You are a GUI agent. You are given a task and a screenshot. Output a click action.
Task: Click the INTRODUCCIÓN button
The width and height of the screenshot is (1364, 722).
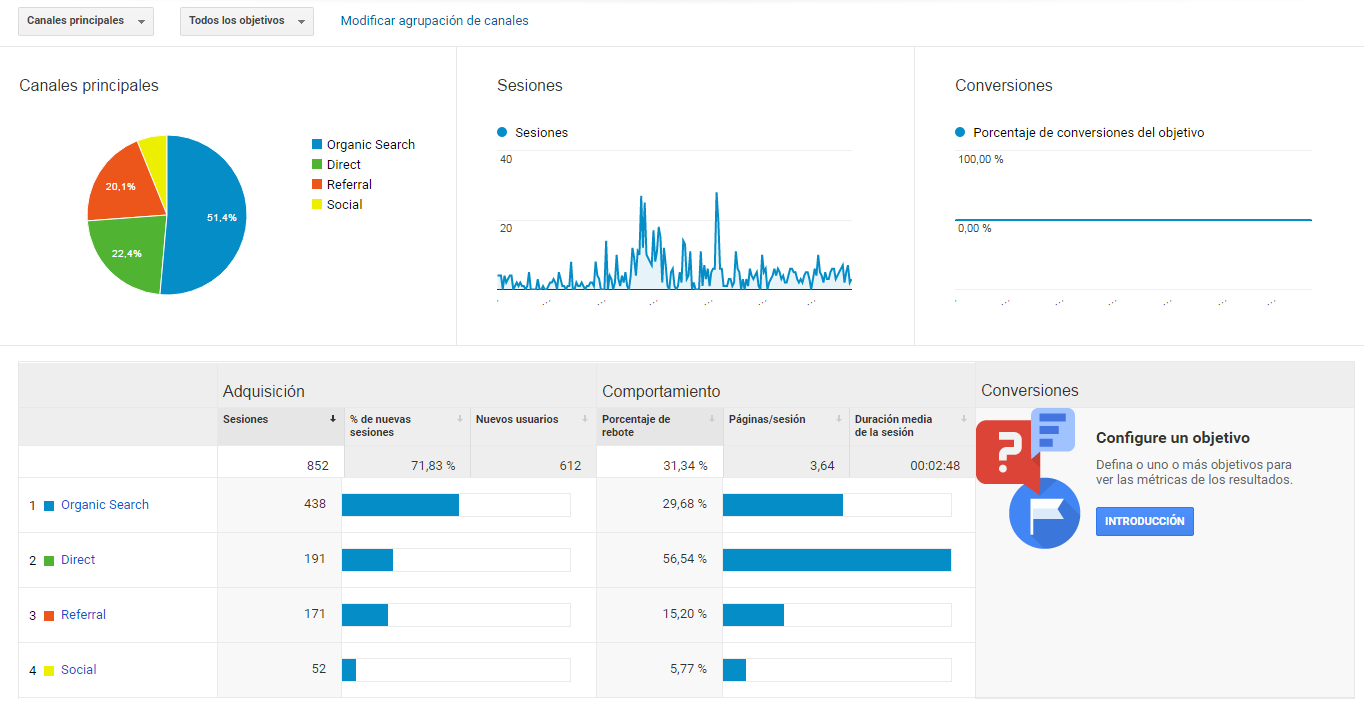click(x=1144, y=521)
